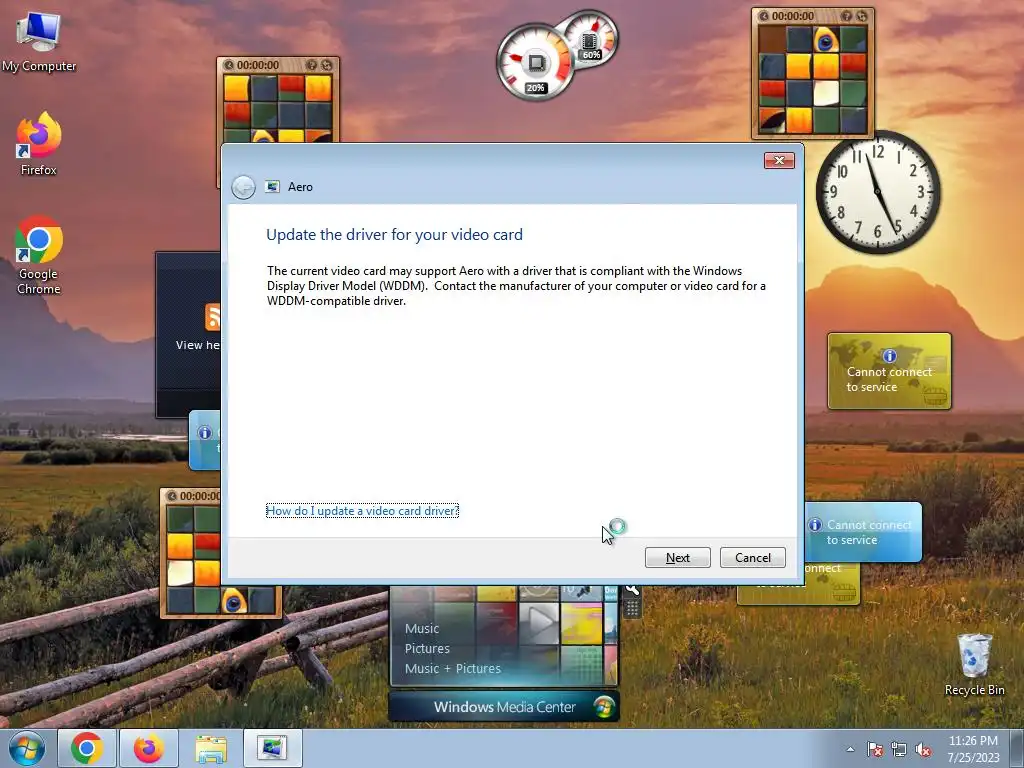
Task: Click the Next button in Aero dialog
Action: coord(677,558)
